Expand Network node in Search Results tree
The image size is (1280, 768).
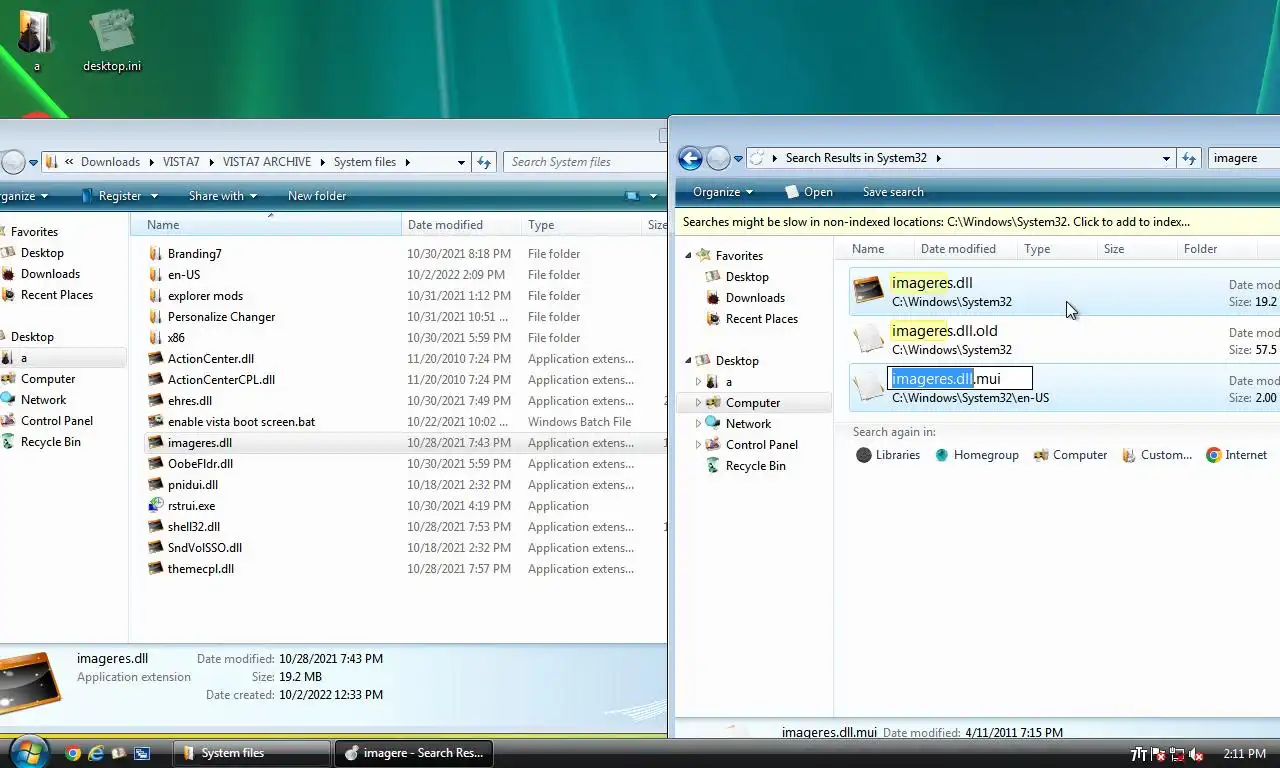[698, 424]
